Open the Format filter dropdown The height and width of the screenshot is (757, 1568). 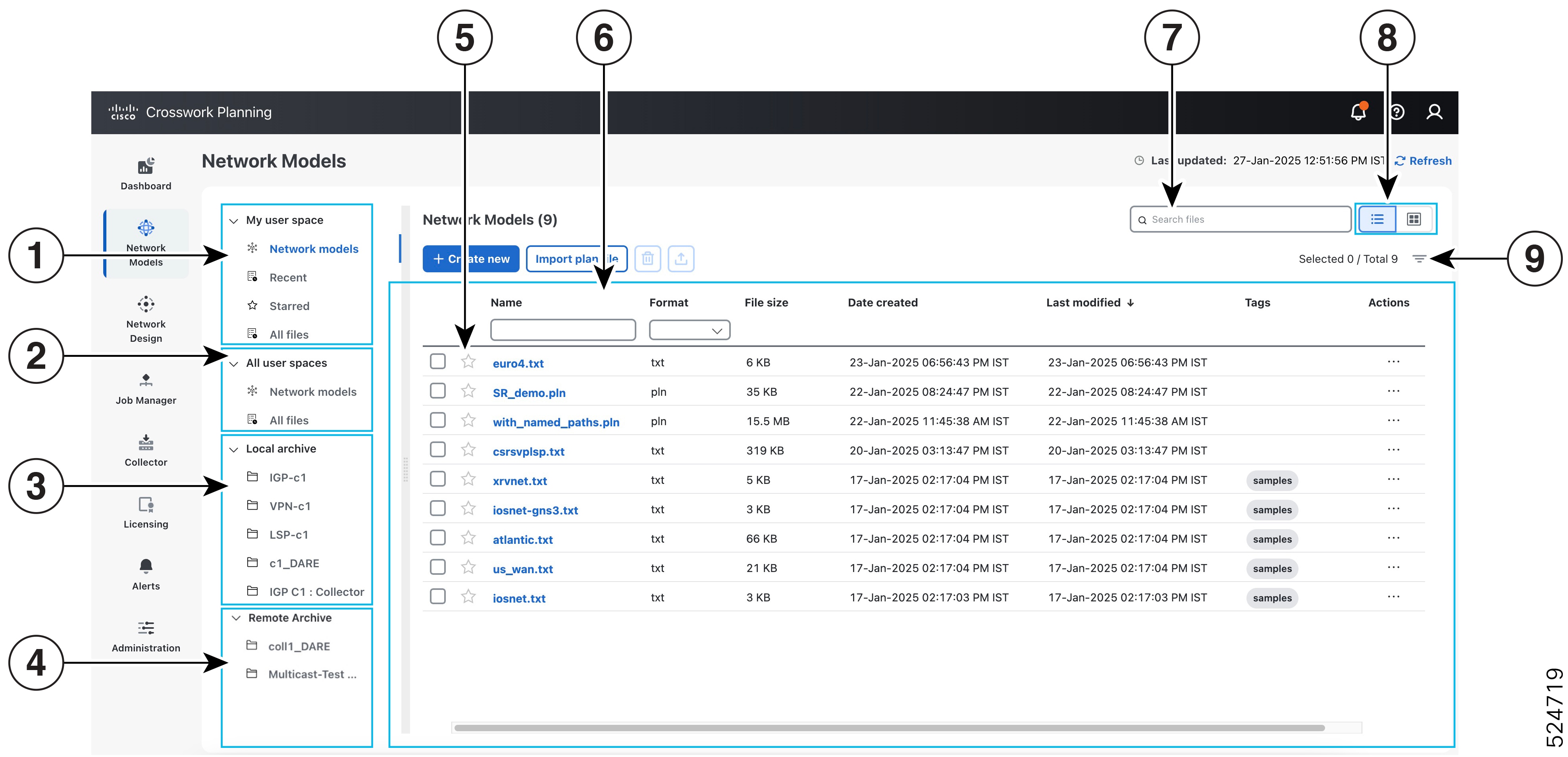click(690, 330)
